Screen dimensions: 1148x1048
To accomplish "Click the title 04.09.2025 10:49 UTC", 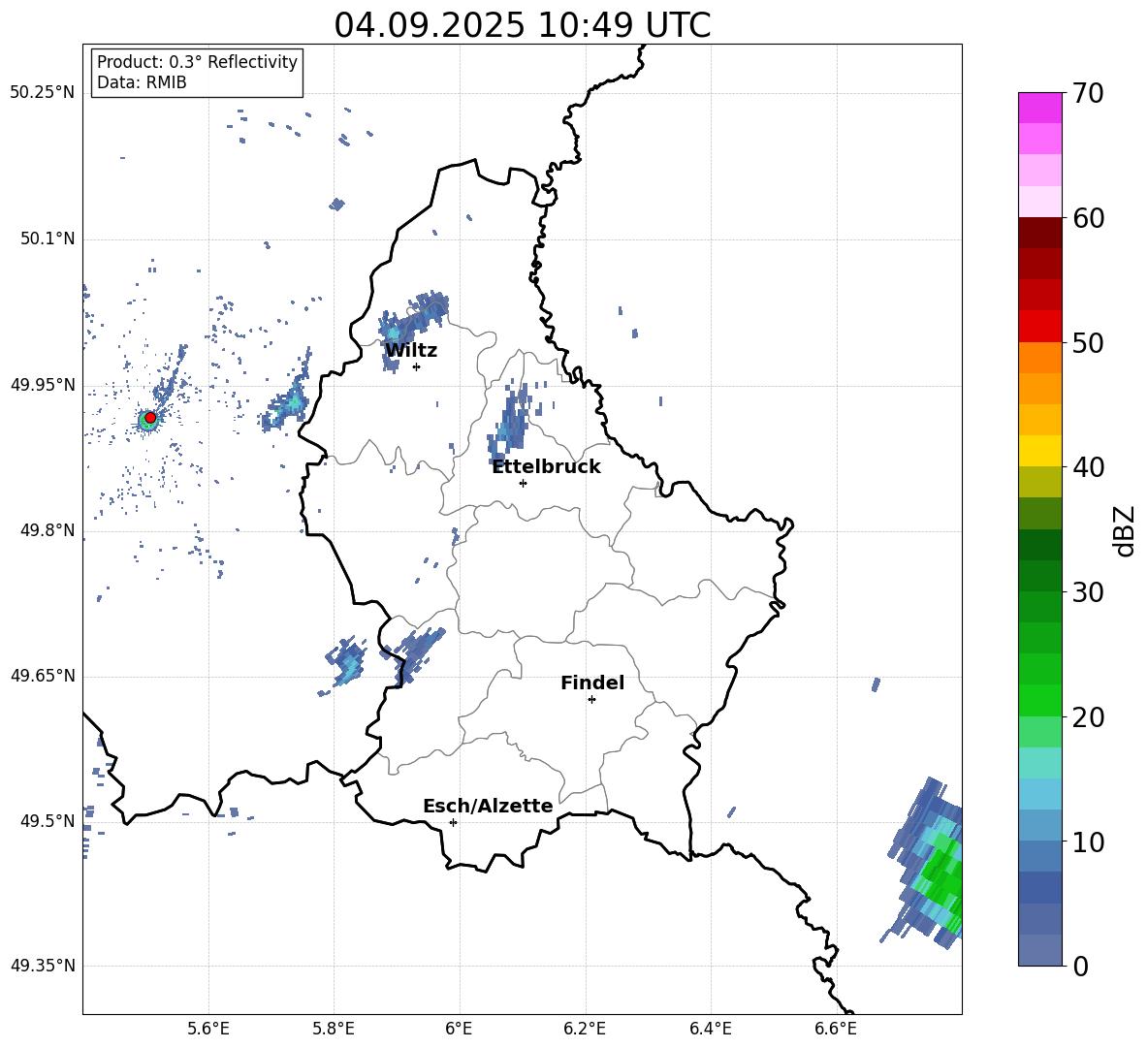I will point(523,25).
